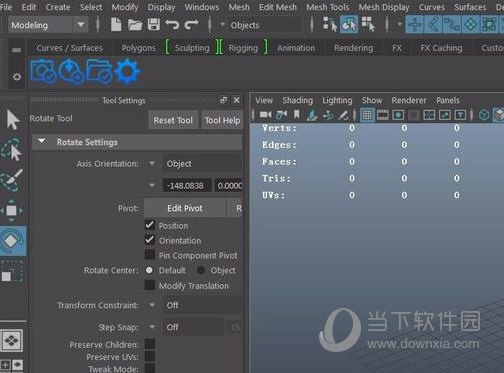Activate the Lasso Select tool
Screen dimensions: 504x373
click(x=12, y=150)
